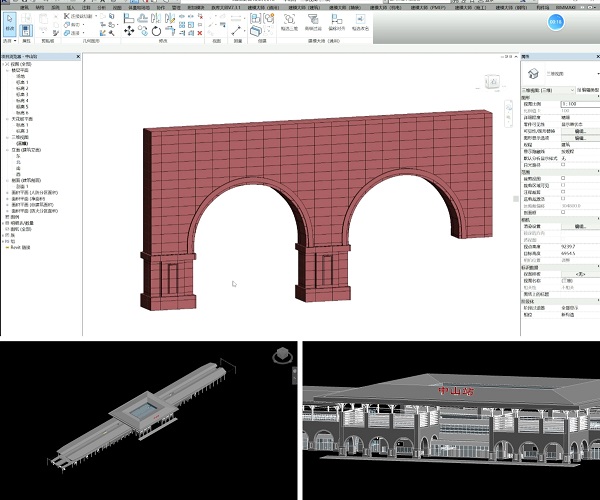Switch to the 插入 ribbon tab
The height and width of the screenshot is (500, 600).
71,7
